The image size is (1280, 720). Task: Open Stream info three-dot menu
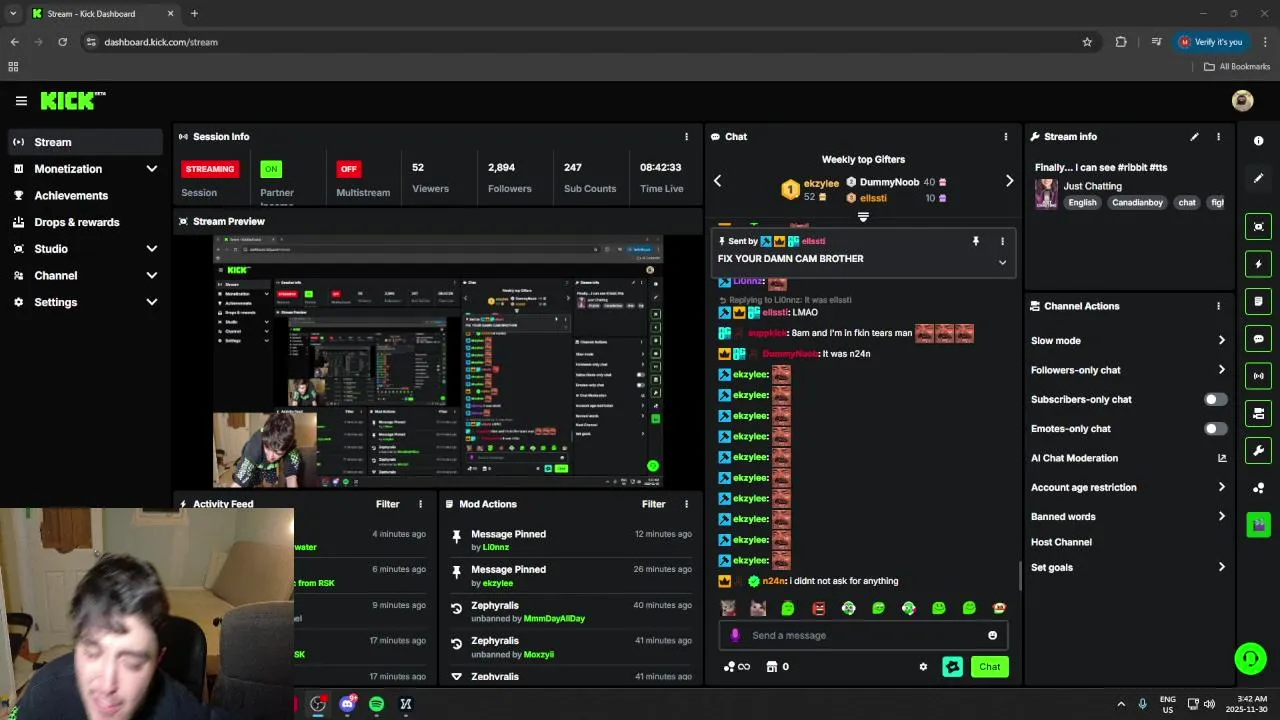point(1218,137)
